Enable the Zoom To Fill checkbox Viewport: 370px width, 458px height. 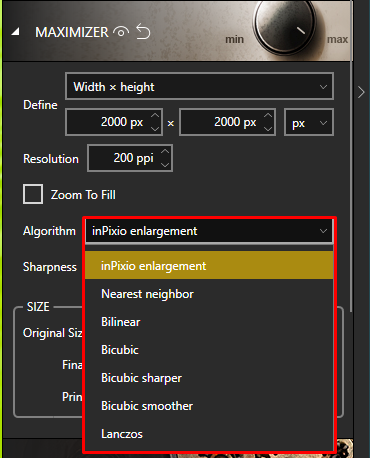pyautogui.click(x=33, y=194)
